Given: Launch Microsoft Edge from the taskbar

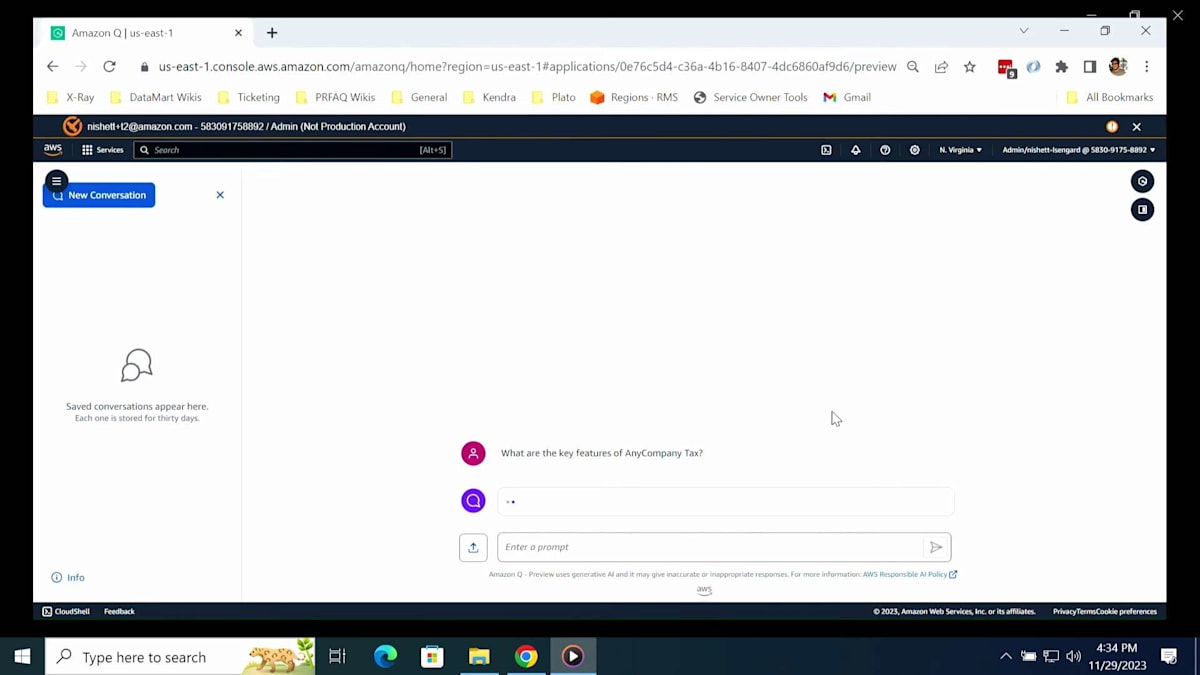Looking at the screenshot, I should 385,657.
